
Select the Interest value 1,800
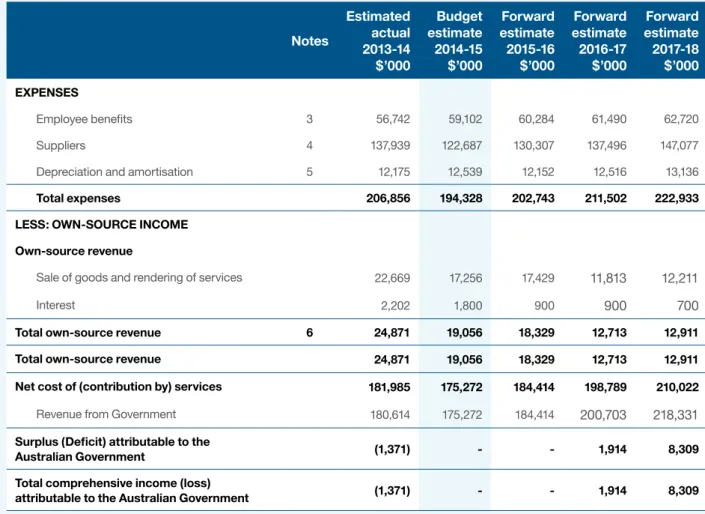click(468, 306)
